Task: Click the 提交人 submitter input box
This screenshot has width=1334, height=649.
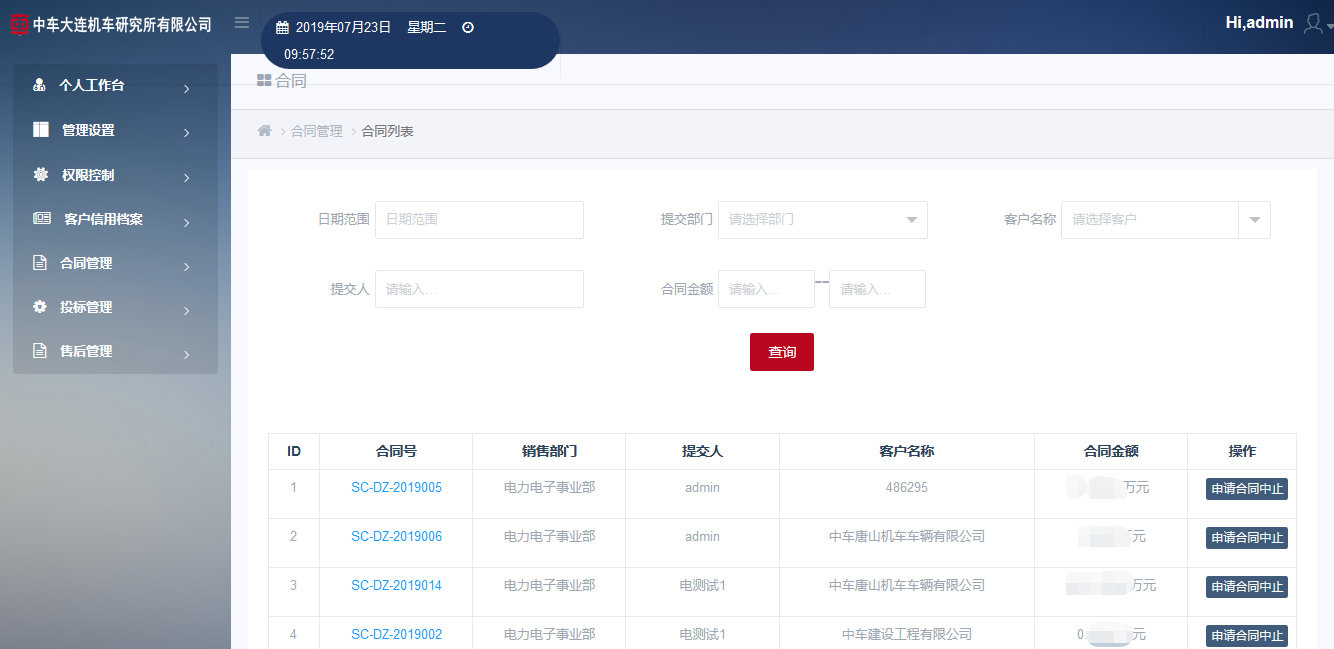Action: [478, 289]
